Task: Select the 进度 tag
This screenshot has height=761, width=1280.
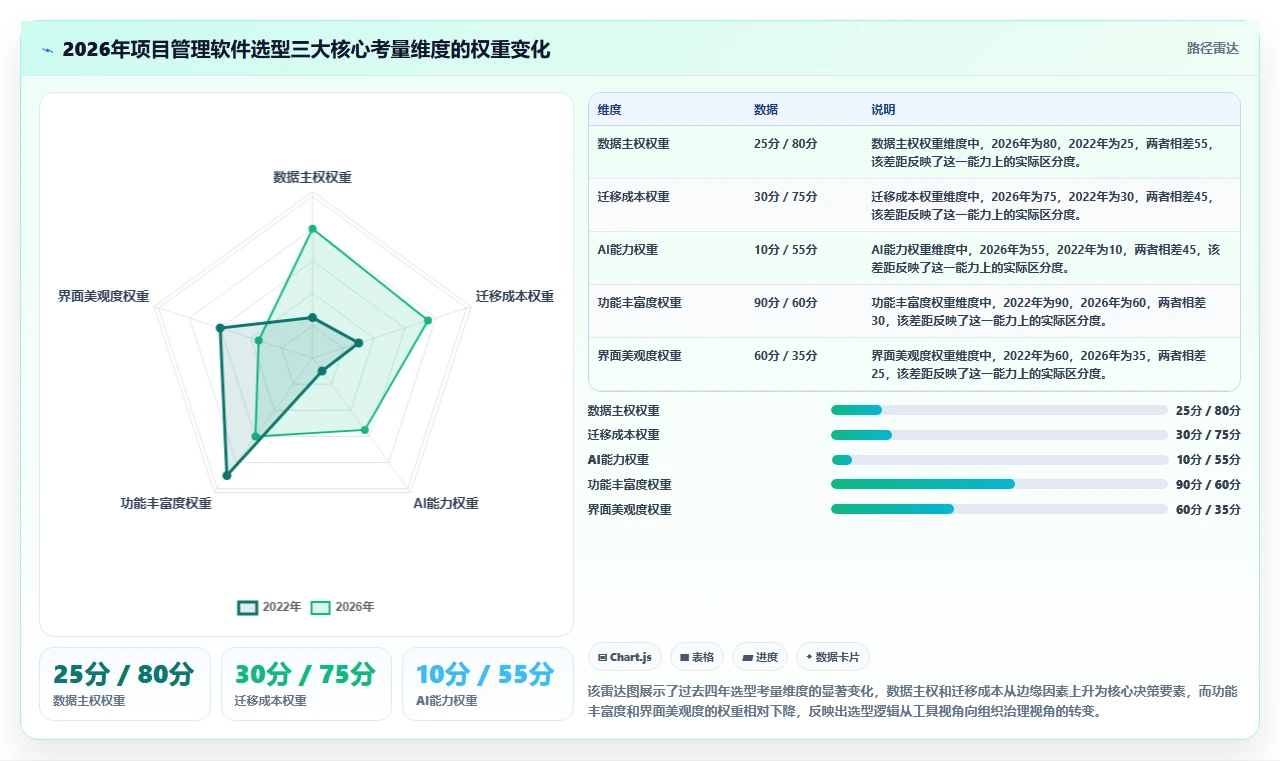Action: pos(760,657)
